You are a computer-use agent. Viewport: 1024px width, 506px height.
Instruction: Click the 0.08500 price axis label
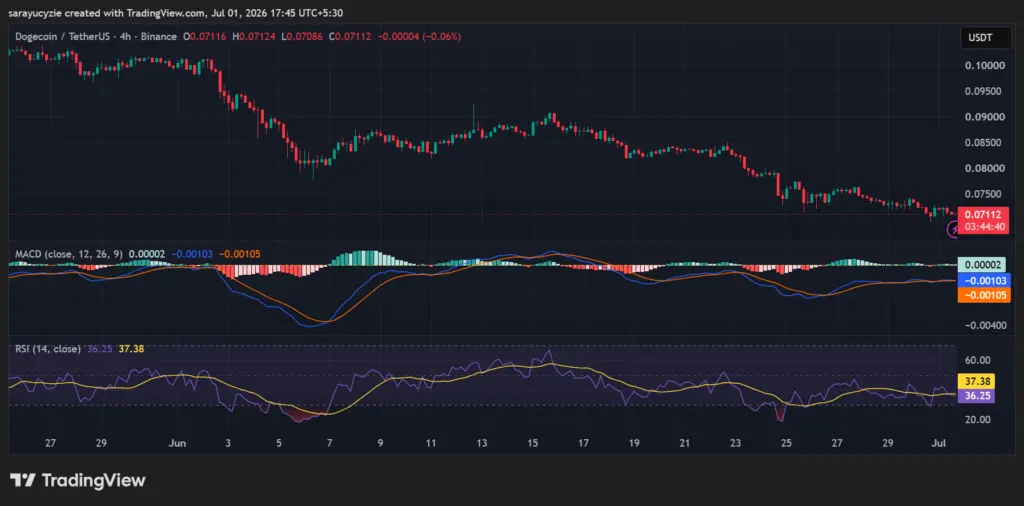tap(982, 142)
